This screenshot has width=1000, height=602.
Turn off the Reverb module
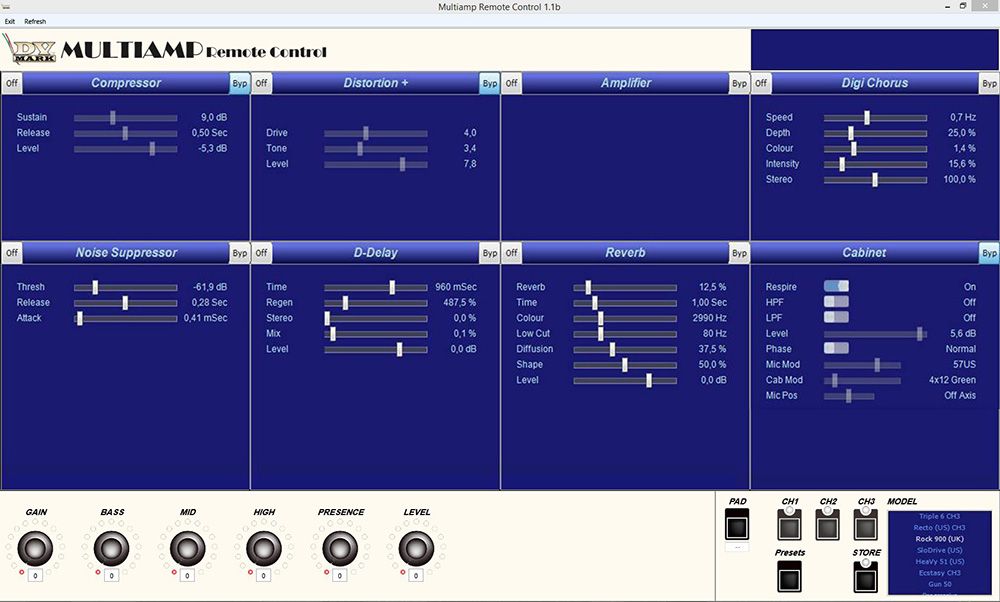[511, 253]
